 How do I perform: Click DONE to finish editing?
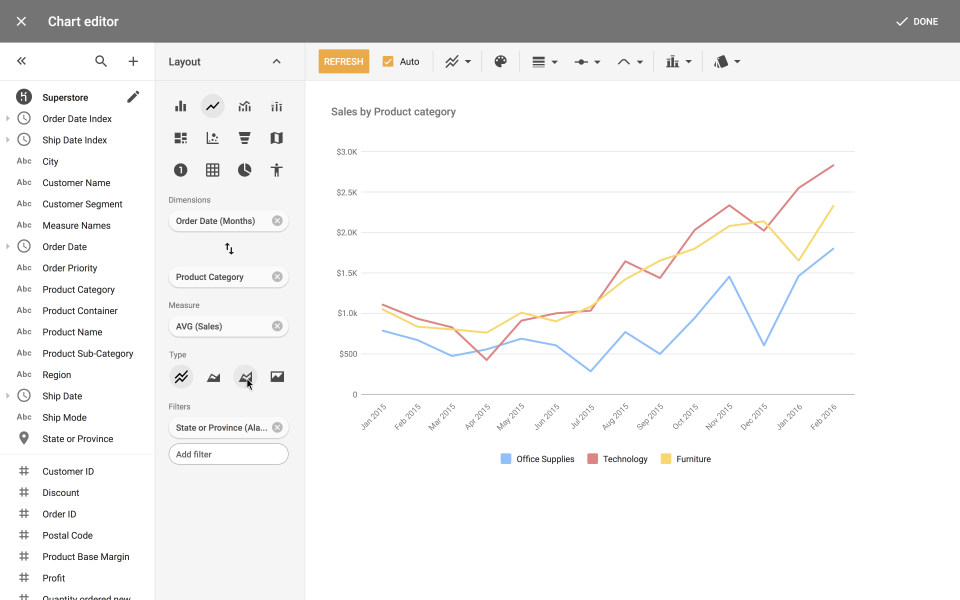coord(917,21)
